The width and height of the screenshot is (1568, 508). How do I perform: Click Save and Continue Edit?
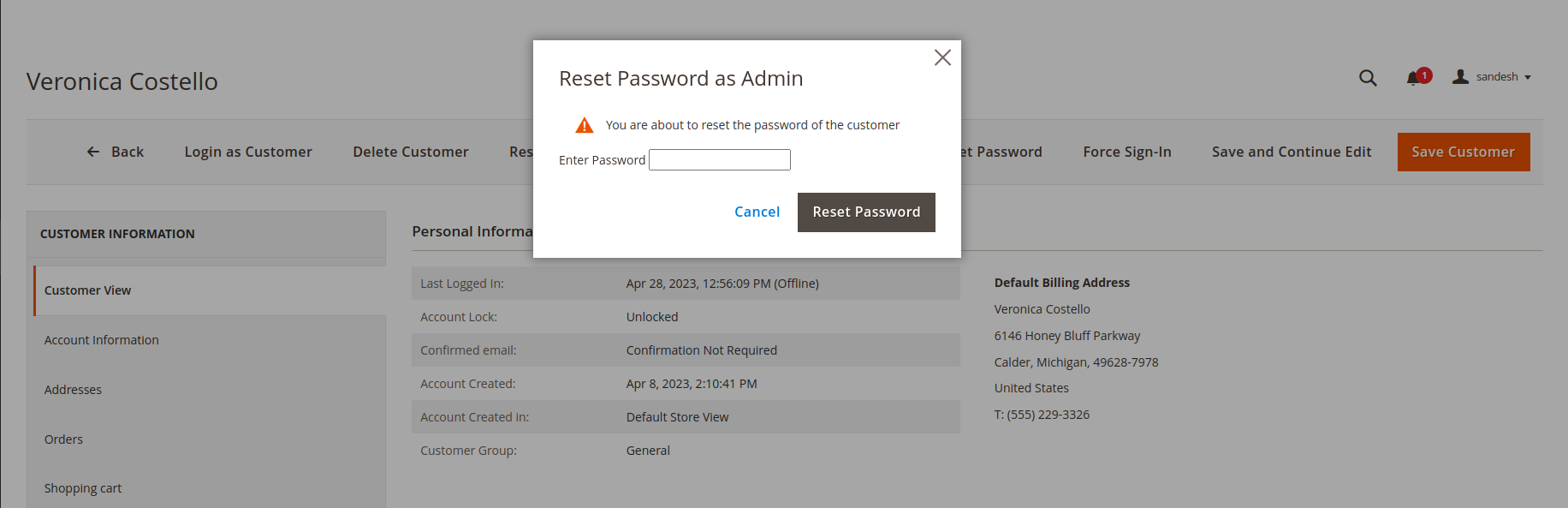pos(1291,152)
